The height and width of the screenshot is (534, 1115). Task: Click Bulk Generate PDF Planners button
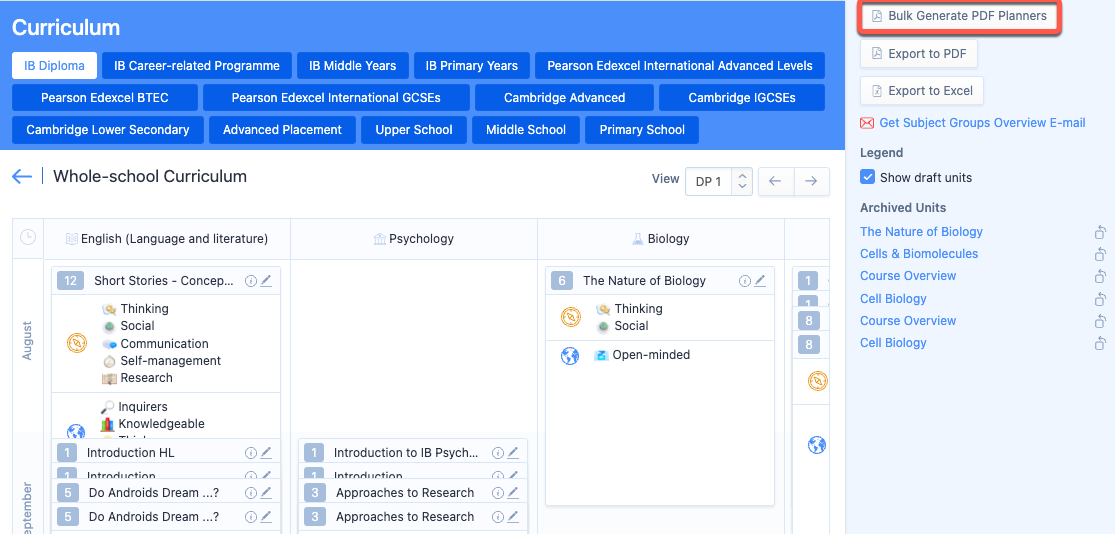click(961, 16)
